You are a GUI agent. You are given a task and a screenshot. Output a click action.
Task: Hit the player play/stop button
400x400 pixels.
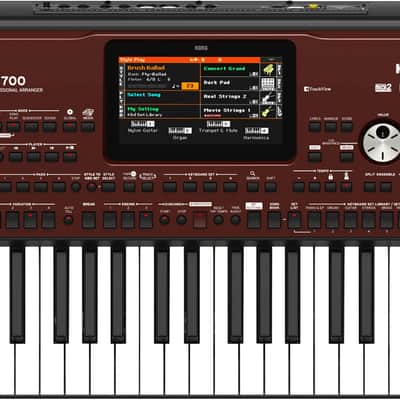pos(70,157)
